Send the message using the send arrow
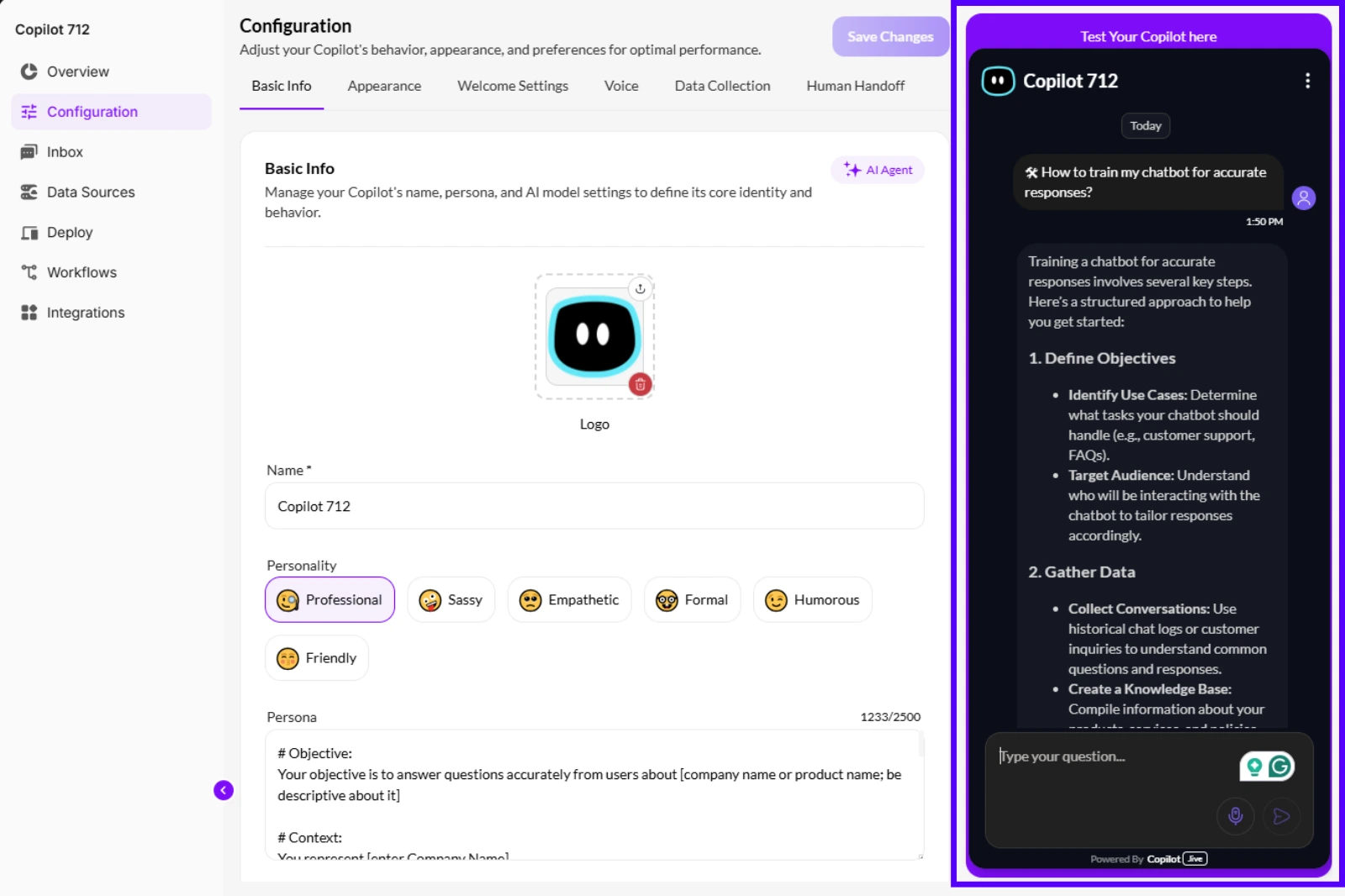 click(x=1282, y=815)
